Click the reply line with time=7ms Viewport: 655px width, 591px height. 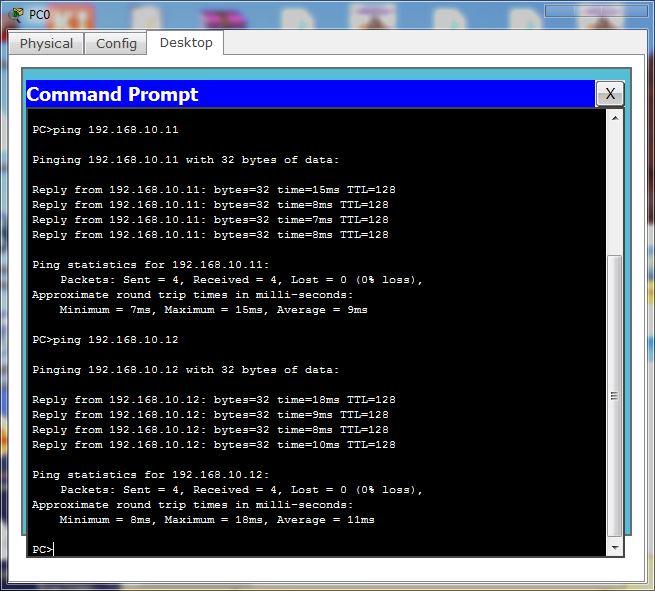(210, 220)
